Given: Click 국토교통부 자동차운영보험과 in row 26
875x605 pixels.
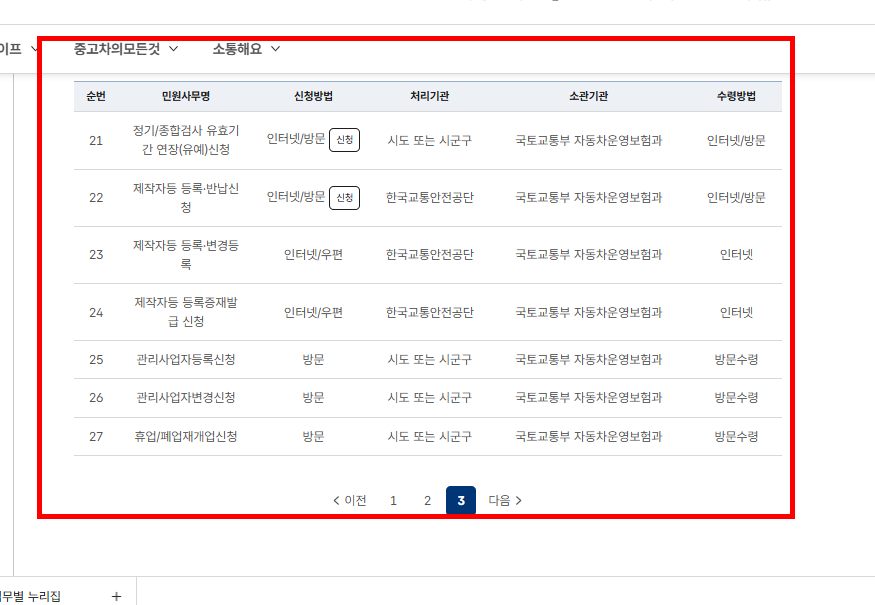Looking at the screenshot, I should (x=588, y=397).
